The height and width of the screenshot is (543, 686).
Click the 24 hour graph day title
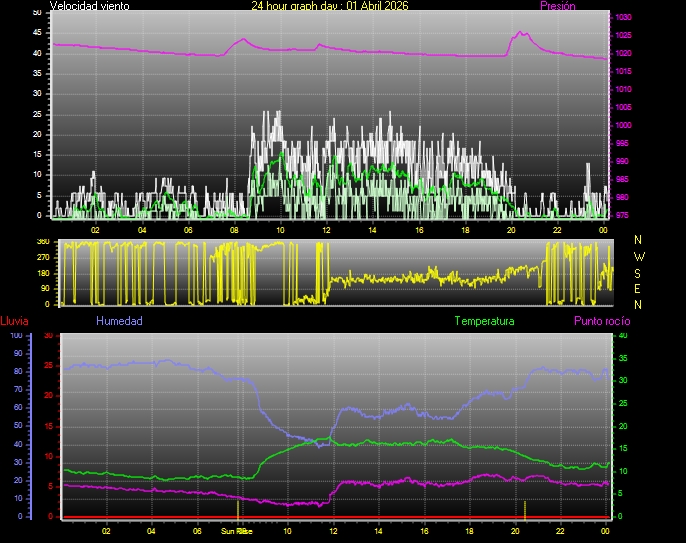329,6
